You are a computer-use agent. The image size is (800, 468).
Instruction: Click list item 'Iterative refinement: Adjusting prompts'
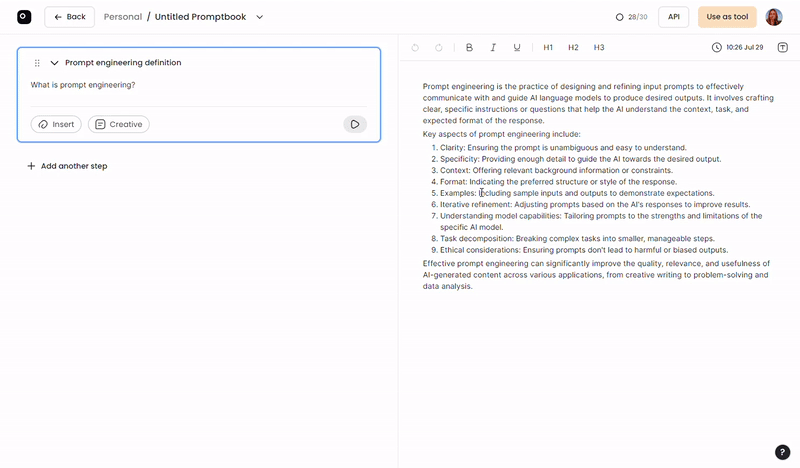[595, 204]
